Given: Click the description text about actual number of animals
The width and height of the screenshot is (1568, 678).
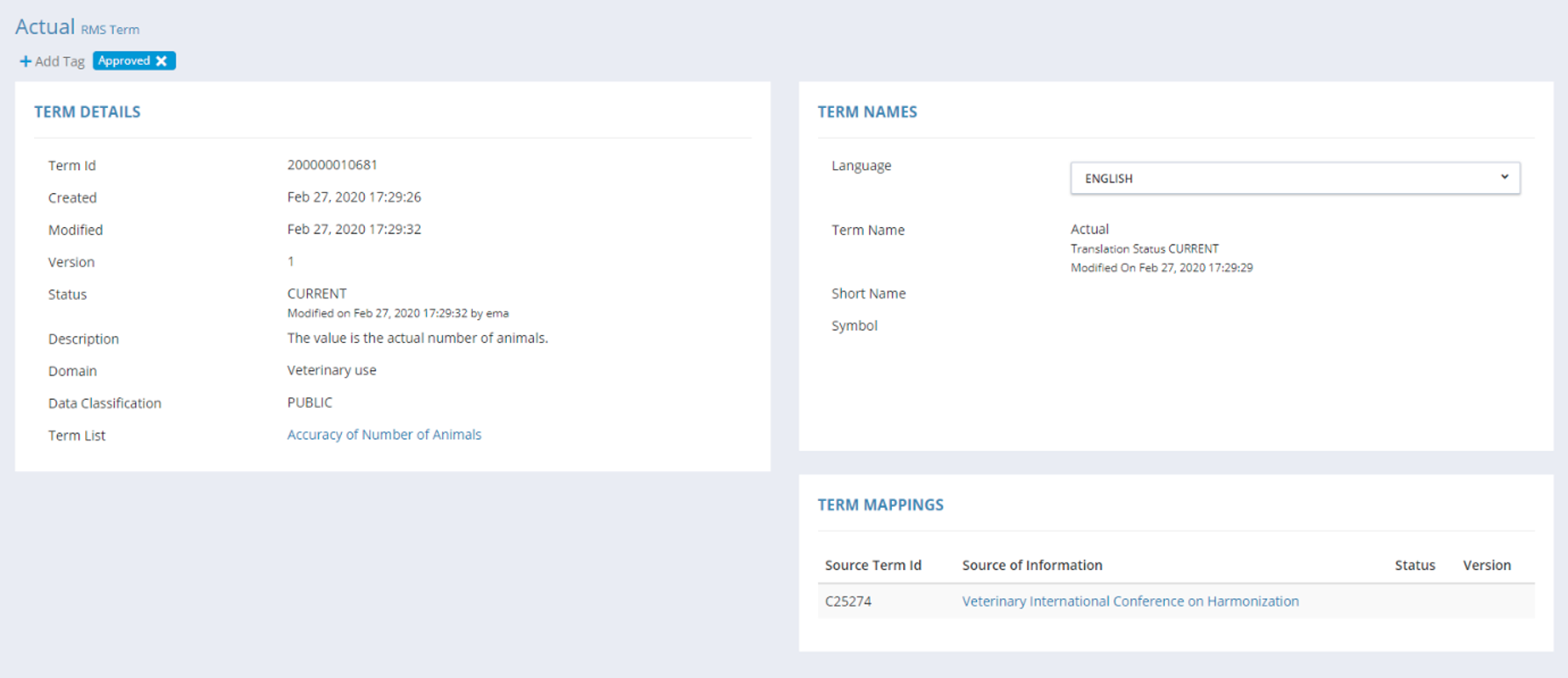Looking at the screenshot, I should [417, 339].
